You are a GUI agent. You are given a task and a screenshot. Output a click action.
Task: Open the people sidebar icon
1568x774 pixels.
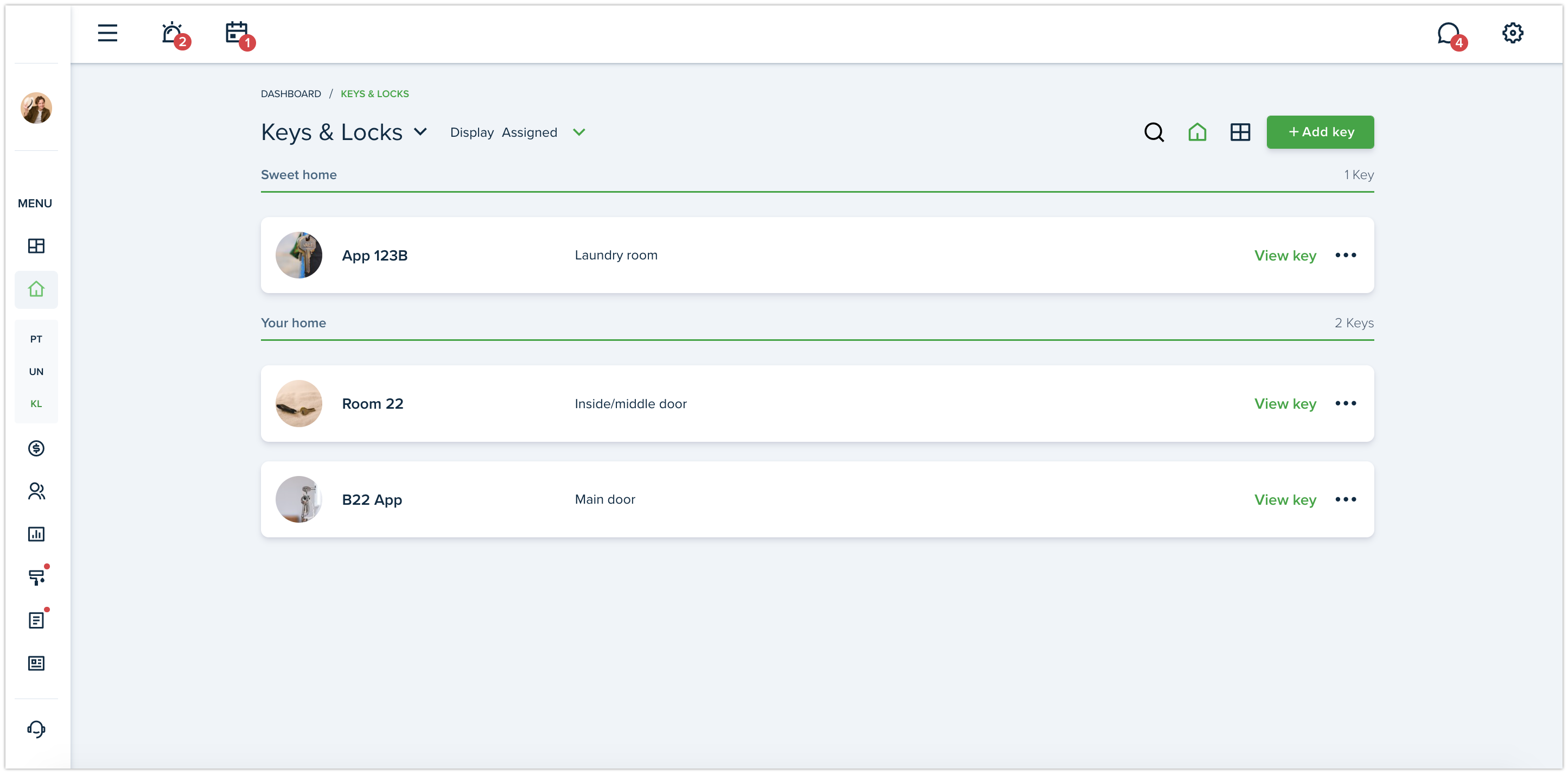(36, 491)
